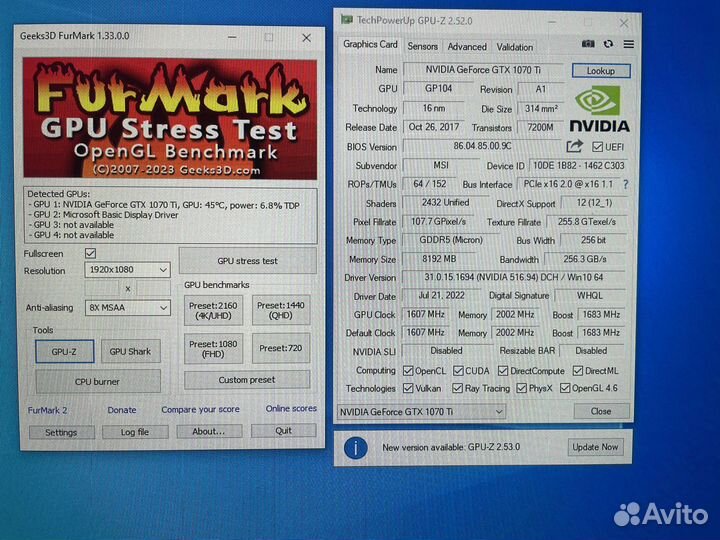The height and width of the screenshot is (540, 720).
Task: Start the GPU stress test
Action: click(x=248, y=261)
